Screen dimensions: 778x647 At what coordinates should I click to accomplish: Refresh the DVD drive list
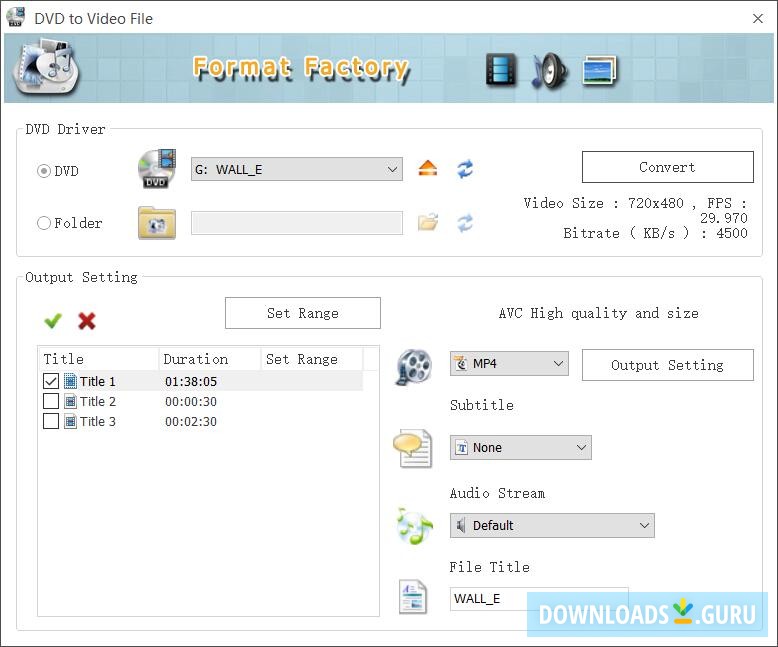click(x=465, y=169)
